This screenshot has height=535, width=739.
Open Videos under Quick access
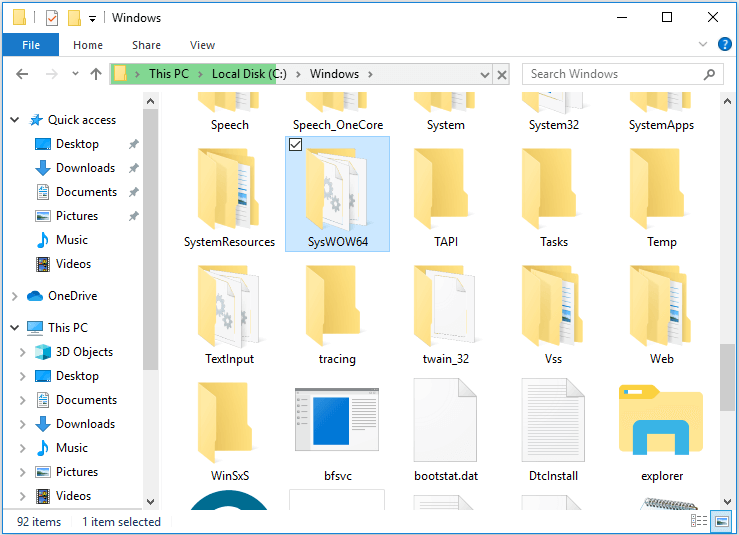coord(74,264)
